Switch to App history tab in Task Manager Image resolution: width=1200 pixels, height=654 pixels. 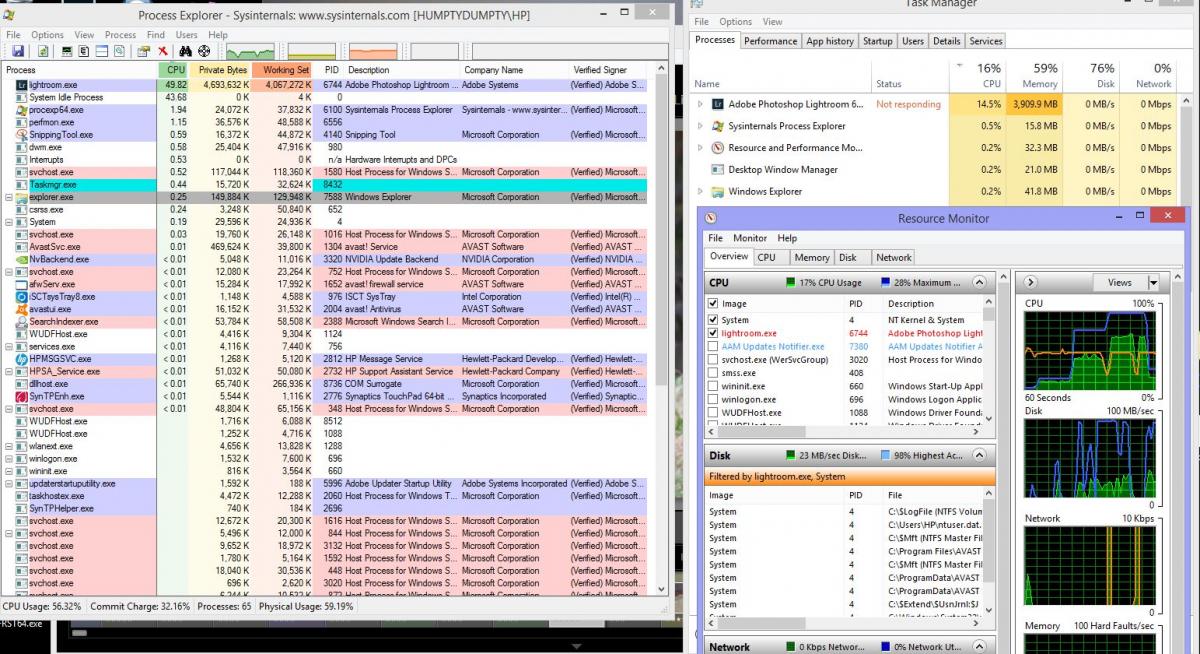[830, 41]
